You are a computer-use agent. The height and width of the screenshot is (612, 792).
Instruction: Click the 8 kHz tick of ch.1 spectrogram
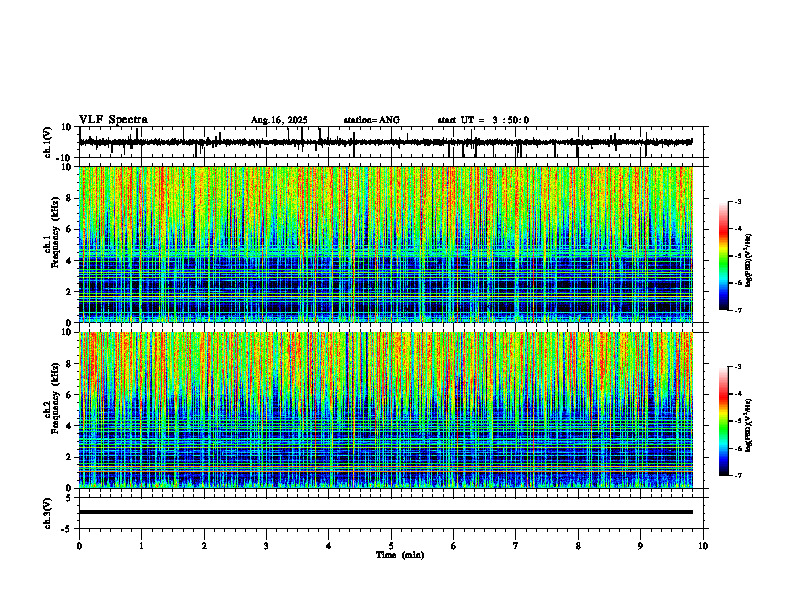coord(69,198)
